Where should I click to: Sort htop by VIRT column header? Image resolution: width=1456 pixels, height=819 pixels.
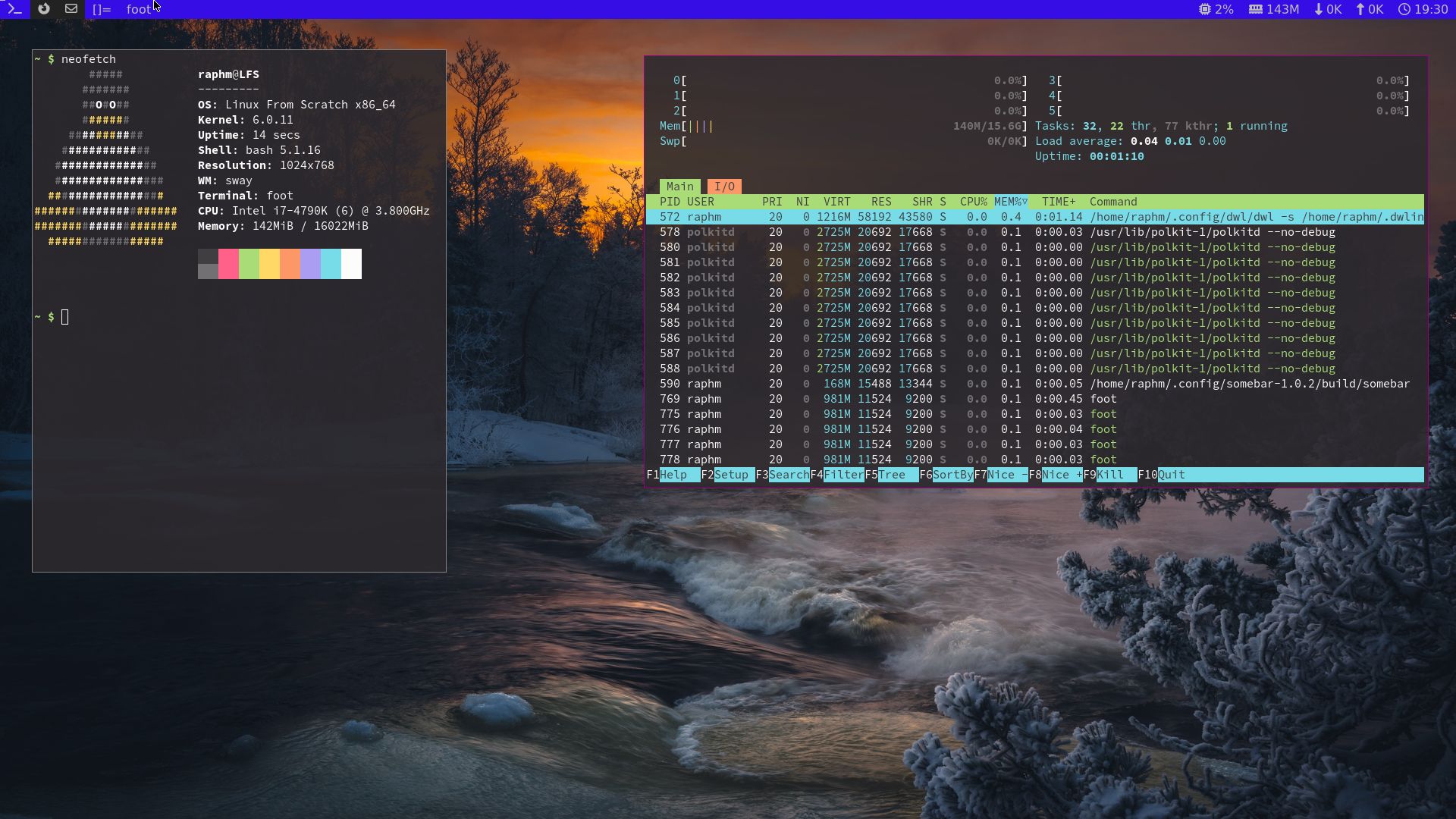click(x=836, y=202)
